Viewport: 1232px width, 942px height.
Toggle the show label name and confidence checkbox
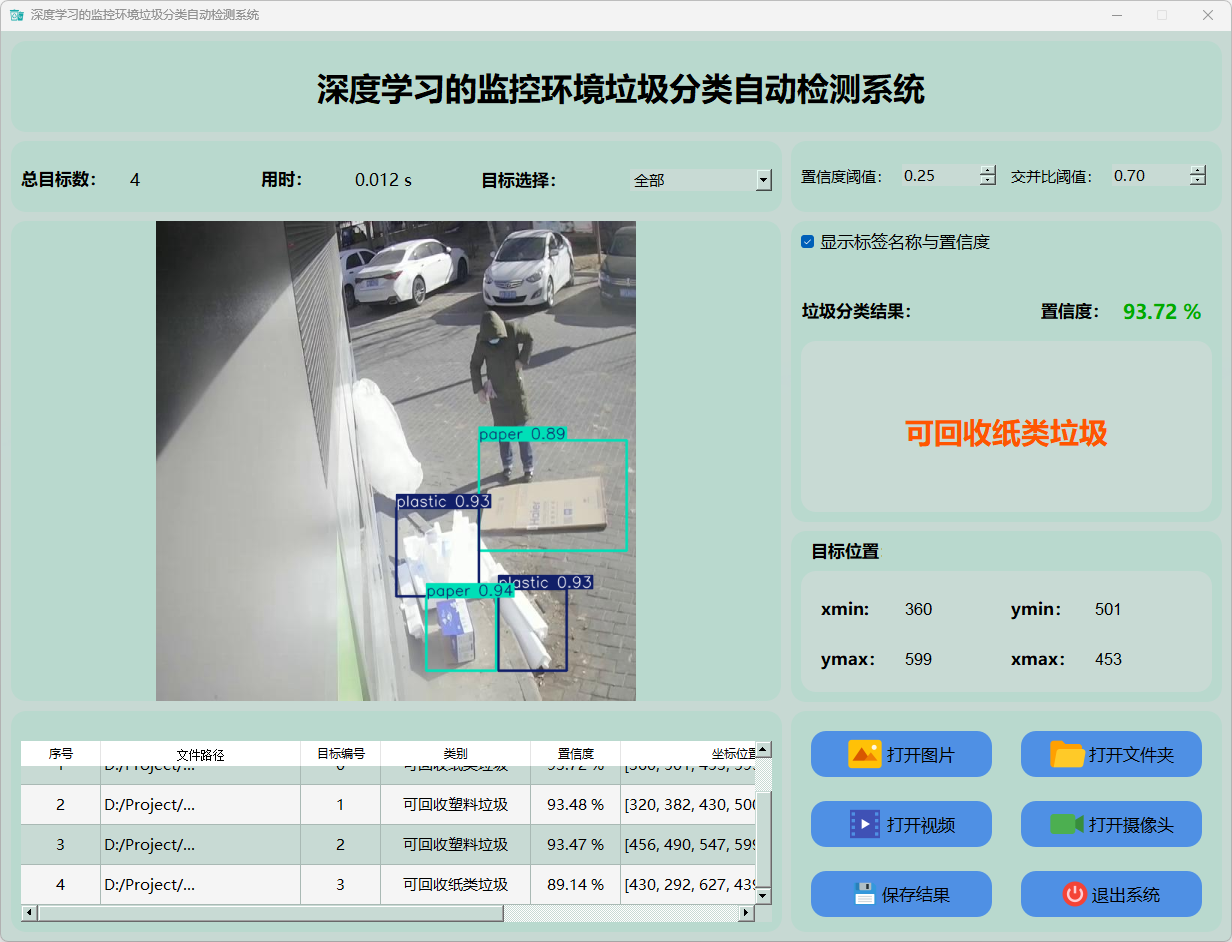tap(808, 242)
